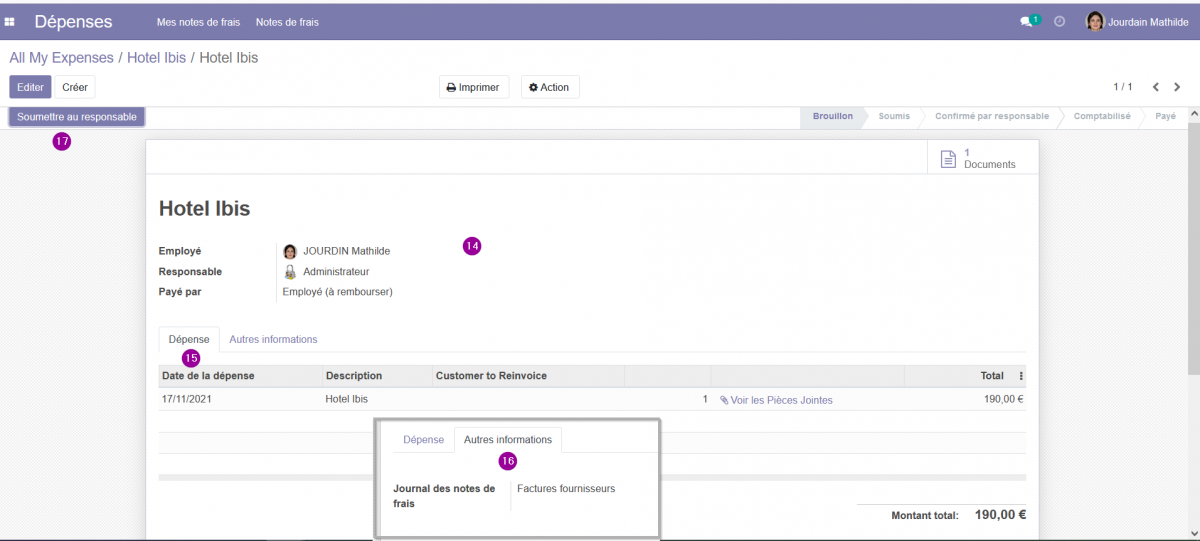The height and width of the screenshot is (541, 1200).
Task: Open the apps grid menu icon
Action: [10, 22]
